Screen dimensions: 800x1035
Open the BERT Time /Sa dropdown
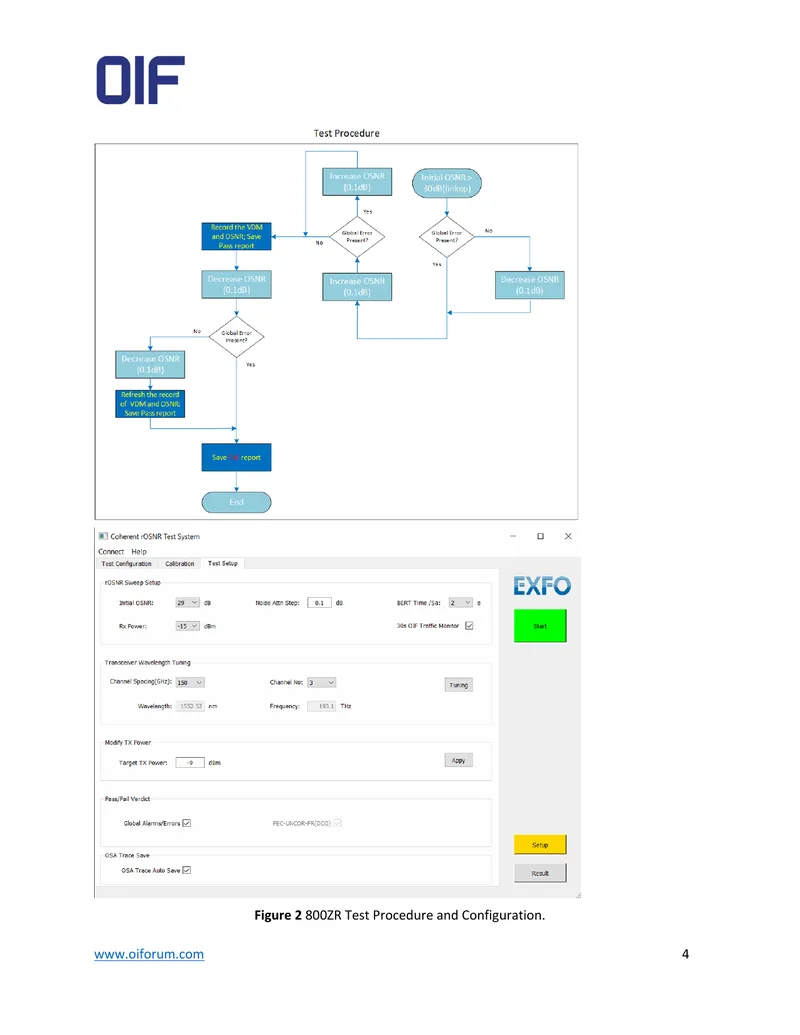click(x=461, y=603)
